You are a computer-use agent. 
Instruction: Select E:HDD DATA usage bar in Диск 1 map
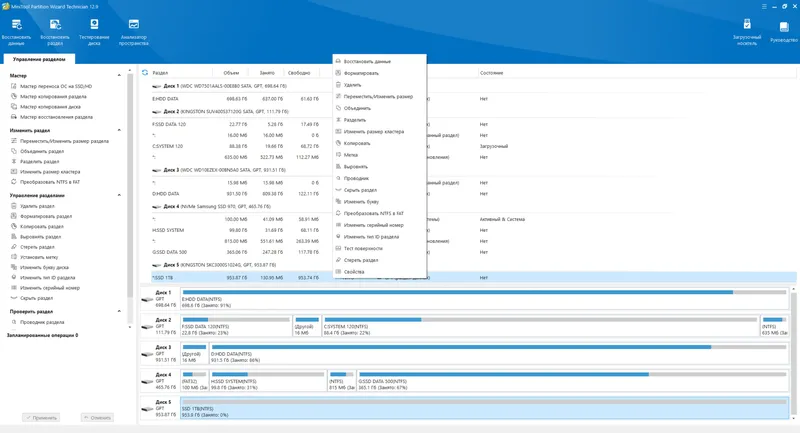484,292
